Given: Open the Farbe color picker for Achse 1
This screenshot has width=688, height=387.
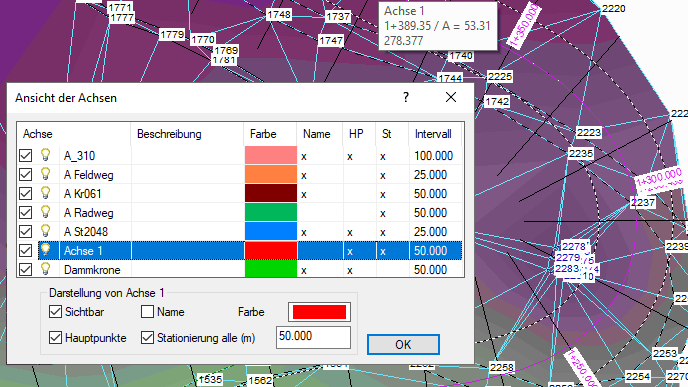Looking at the screenshot, I should tap(319, 312).
